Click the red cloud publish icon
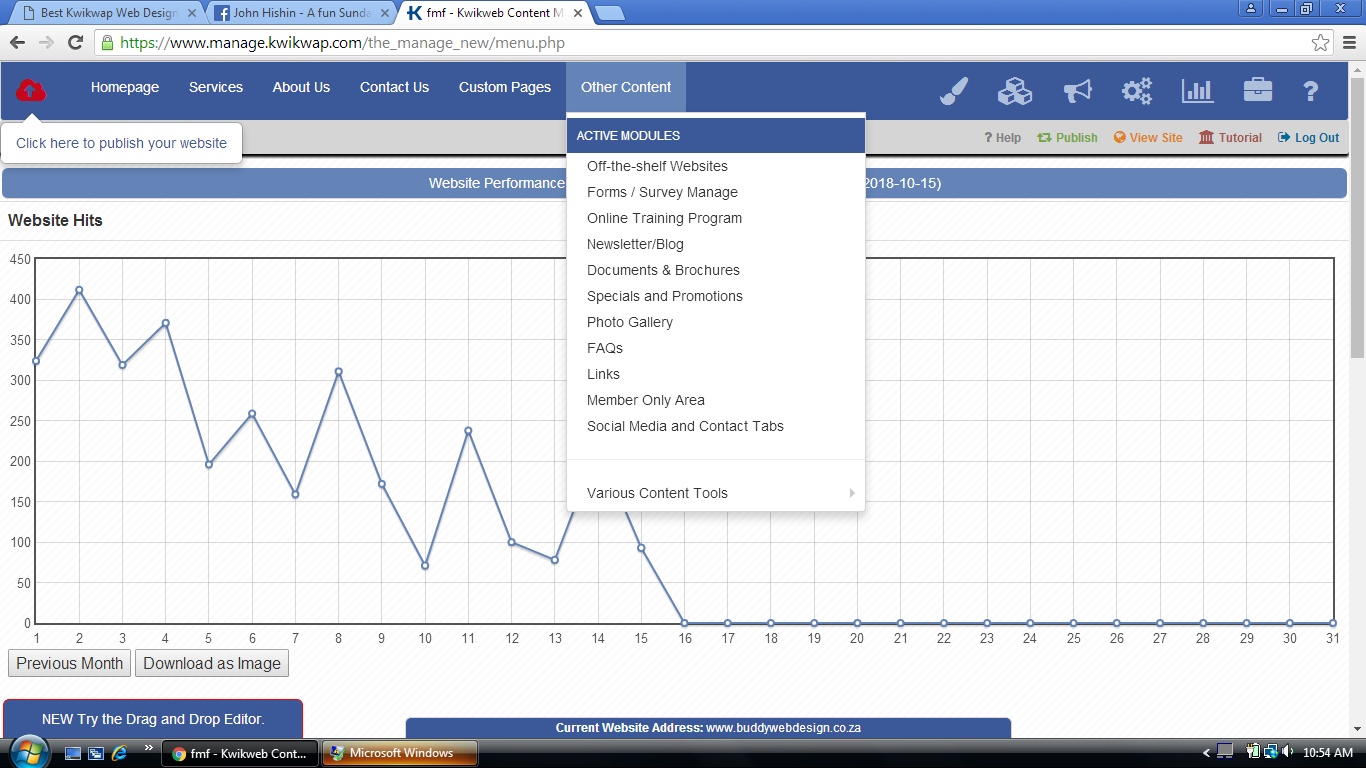The width and height of the screenshot is (1366, 768). [30, 90]
